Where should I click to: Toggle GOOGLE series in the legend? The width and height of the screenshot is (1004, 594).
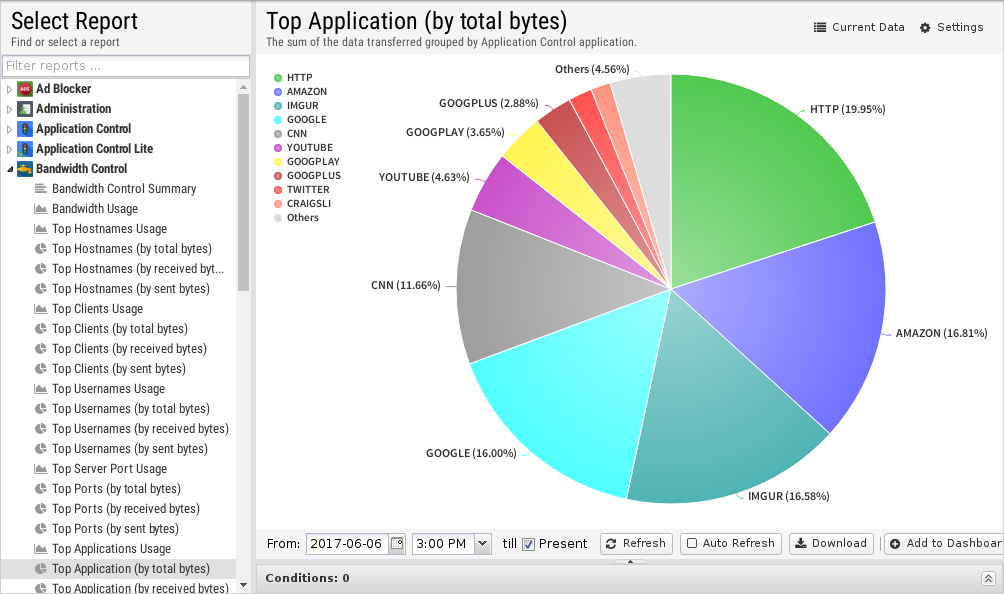[300, 120]
